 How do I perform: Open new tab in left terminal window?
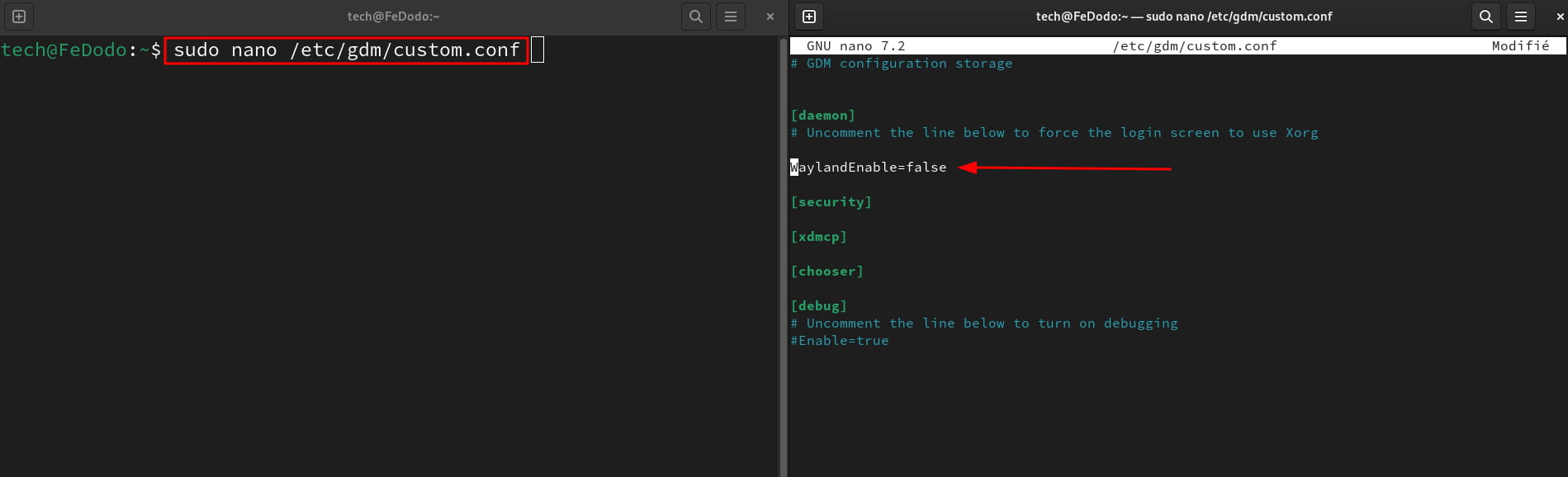(19, 17)
